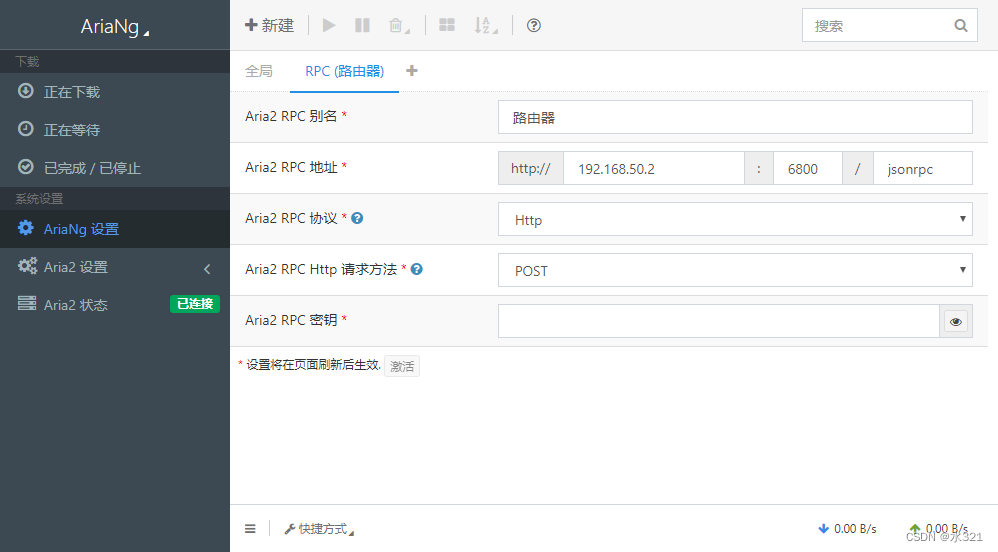The width and height of the screenshot is (998, 552).
Task: Toggle sidebar with hamburger icon
Action: point(250,529)
